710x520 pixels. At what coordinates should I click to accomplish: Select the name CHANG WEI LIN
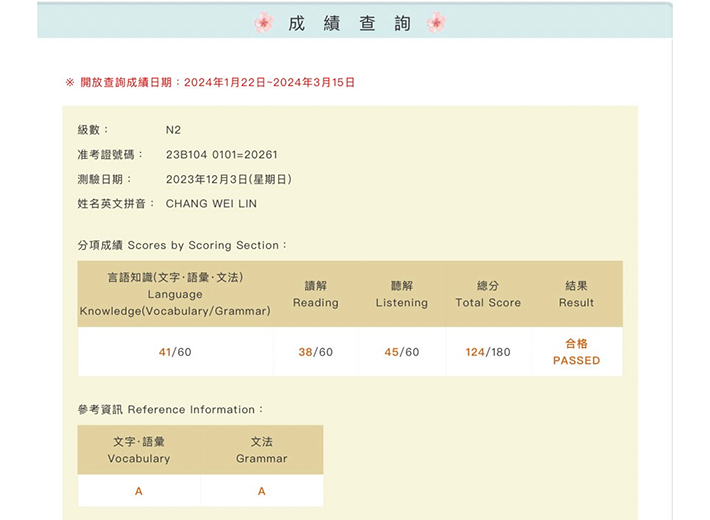(x=211, y=204)
